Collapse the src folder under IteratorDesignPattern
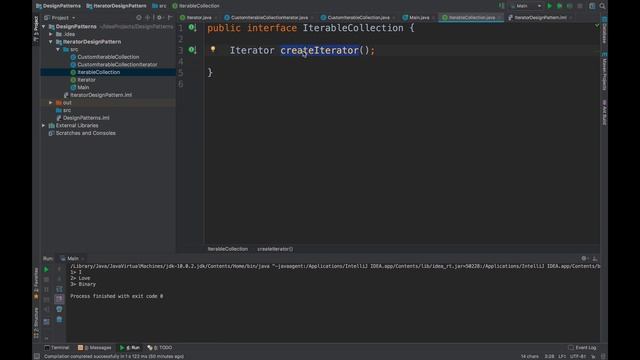 pos(58,49)
